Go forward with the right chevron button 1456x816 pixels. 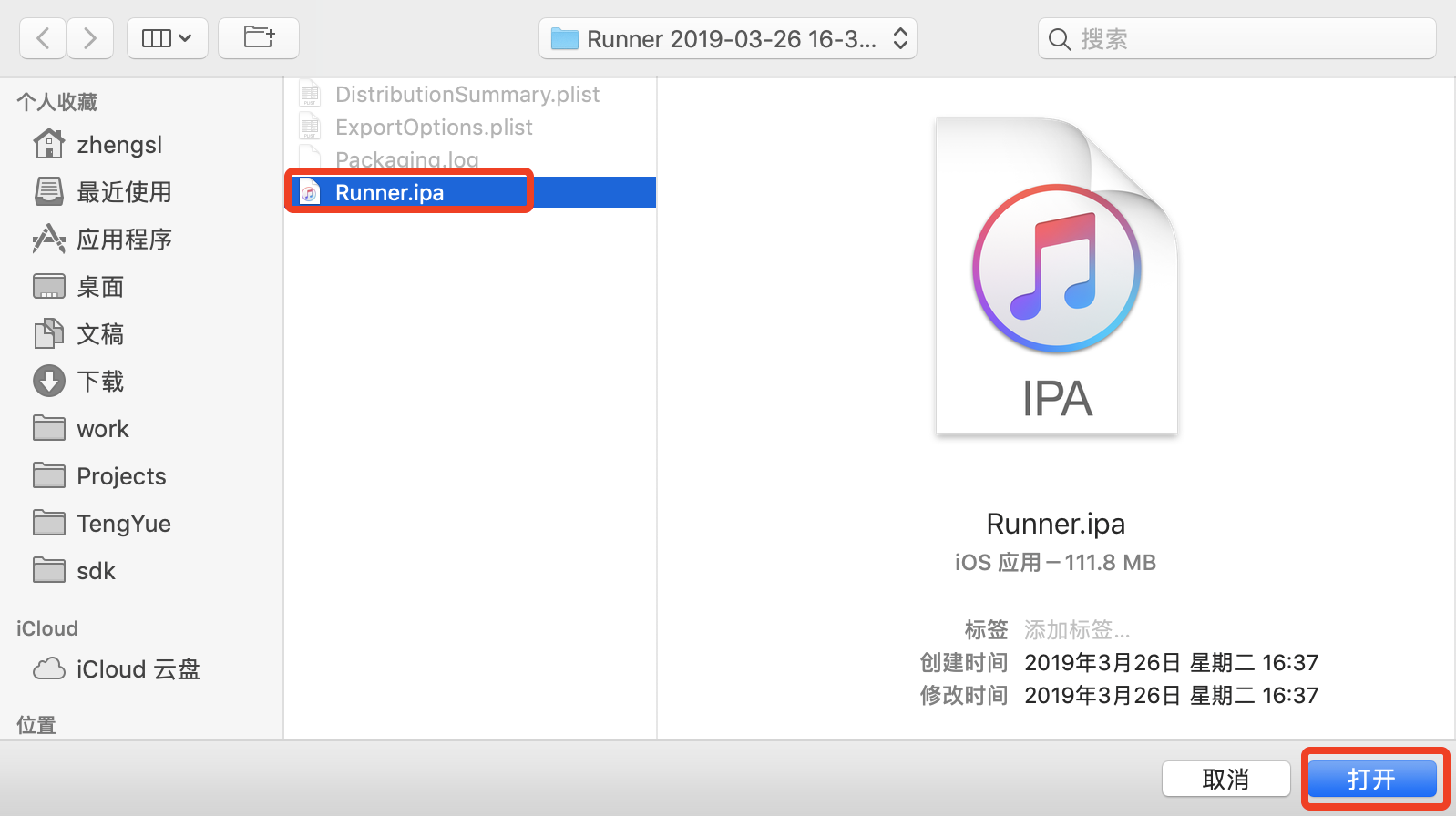coord(89,38)
